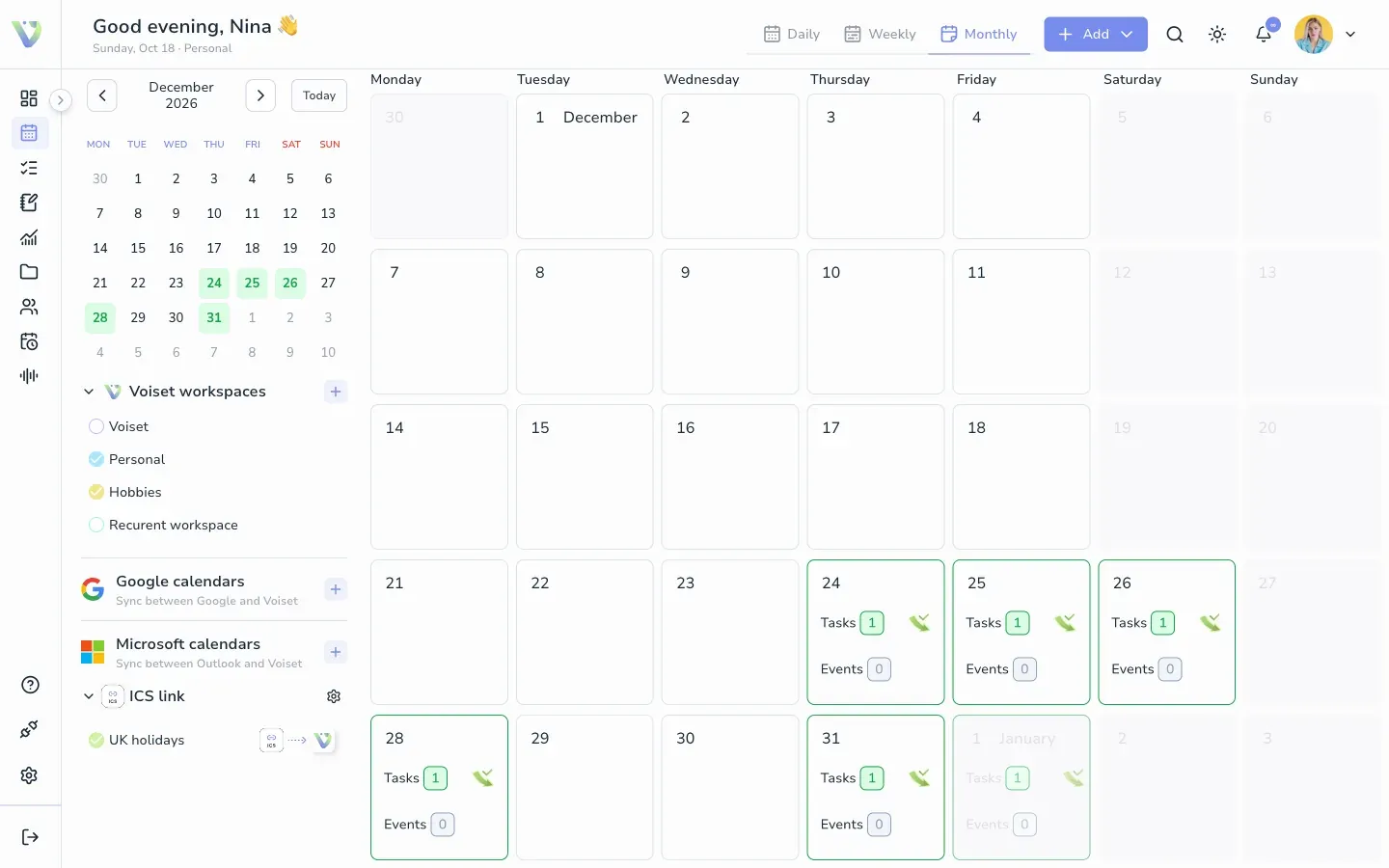The width and height of the screenshot is (1389, 868).
Task: Collapse the ICS link section
Action: [x=89, y=696]
